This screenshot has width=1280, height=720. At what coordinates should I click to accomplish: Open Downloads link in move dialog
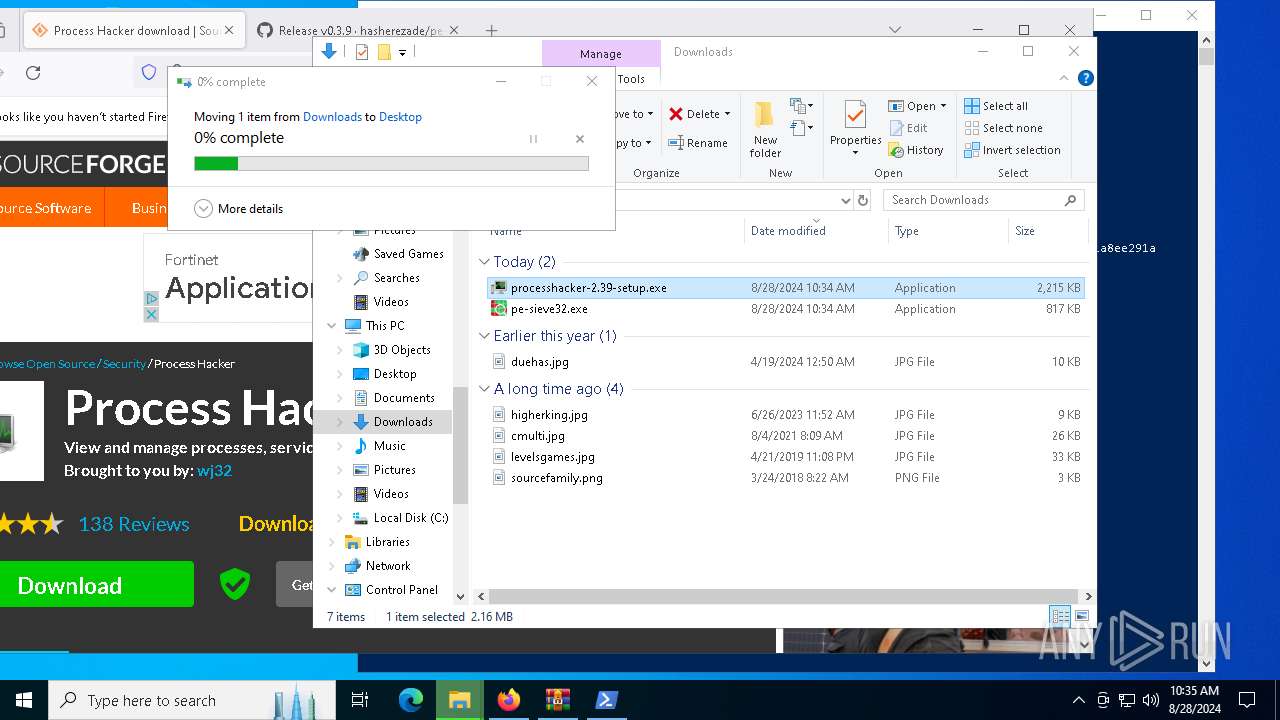pyautogui.click(x=332, y=117)
